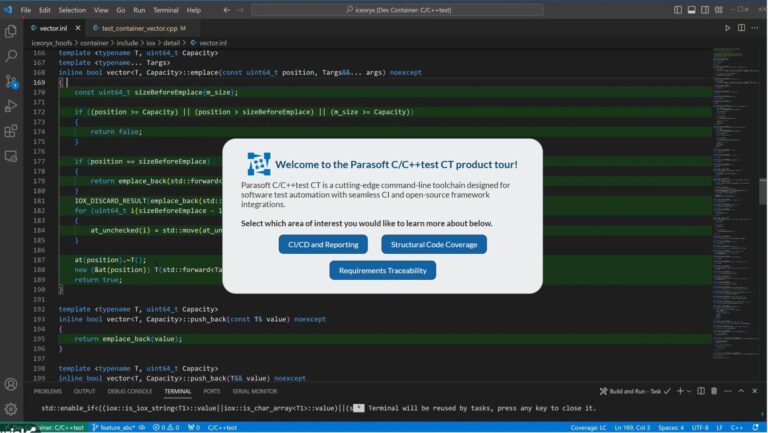
Task: Open the Edit menu
Action: 45,10
